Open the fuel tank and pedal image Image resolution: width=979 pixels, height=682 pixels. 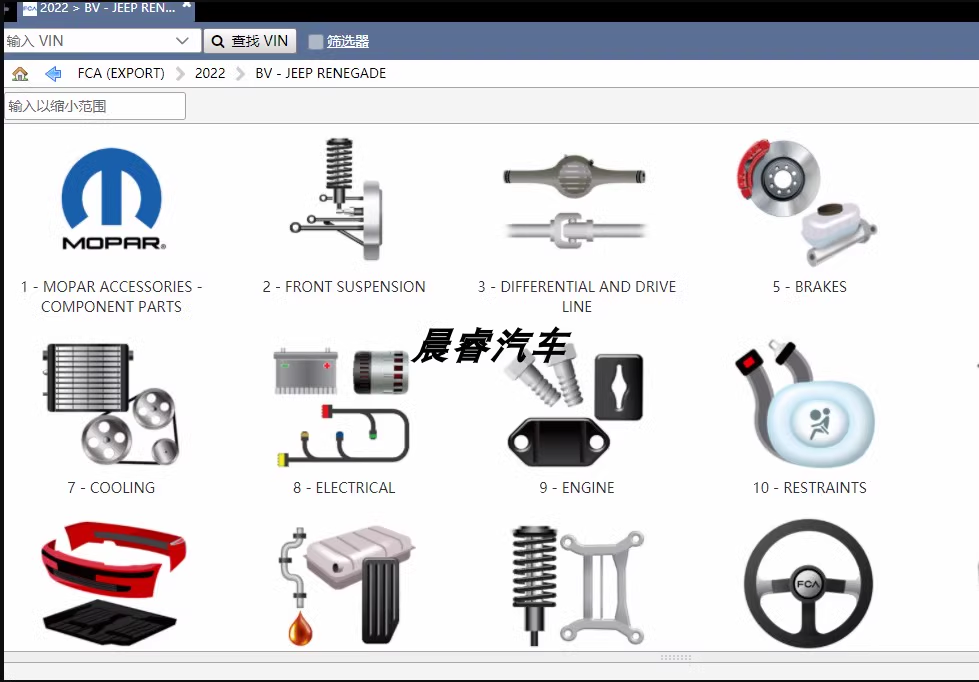pyautogui.click(x=347, y=586)
